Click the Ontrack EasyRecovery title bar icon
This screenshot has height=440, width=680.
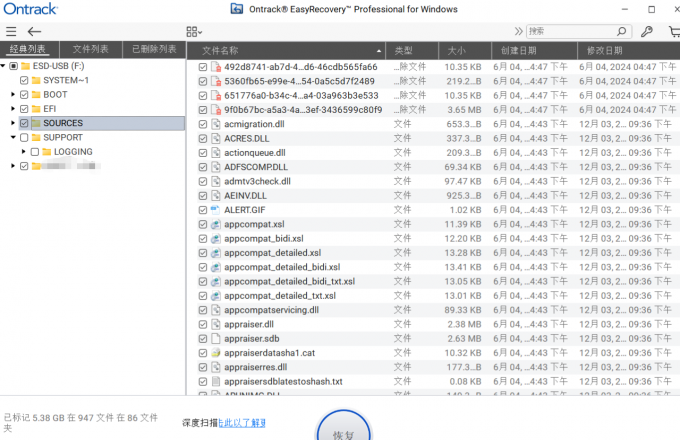click(x=237, y=9)
